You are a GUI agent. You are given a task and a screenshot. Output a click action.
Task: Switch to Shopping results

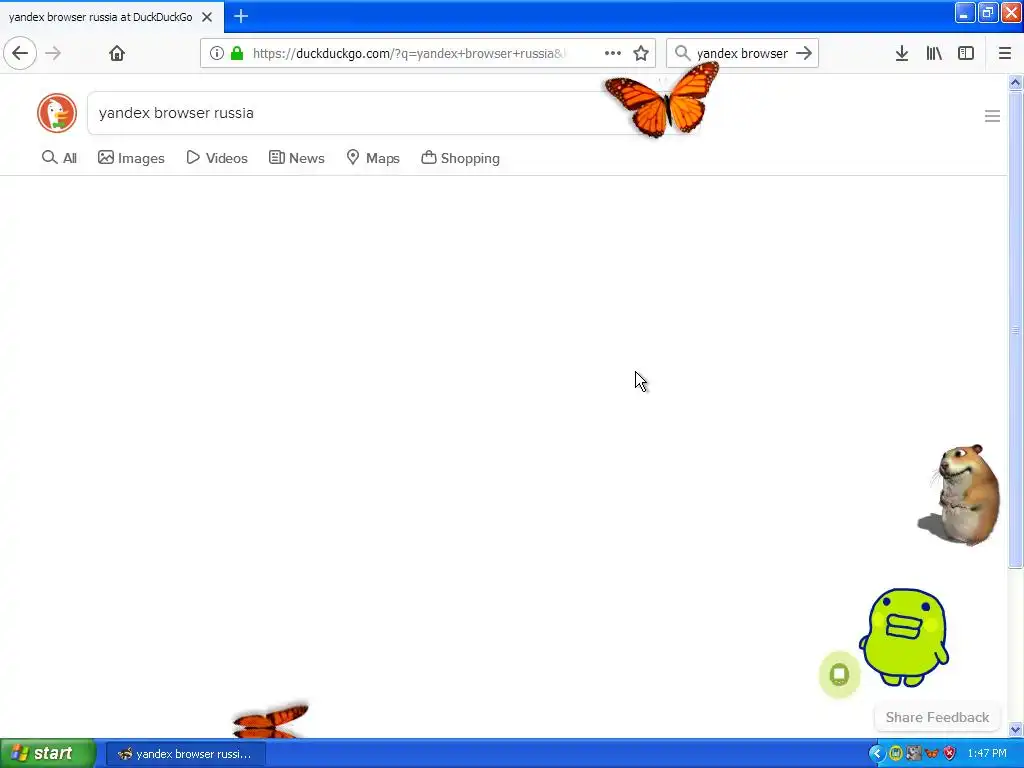coord(460,158)
